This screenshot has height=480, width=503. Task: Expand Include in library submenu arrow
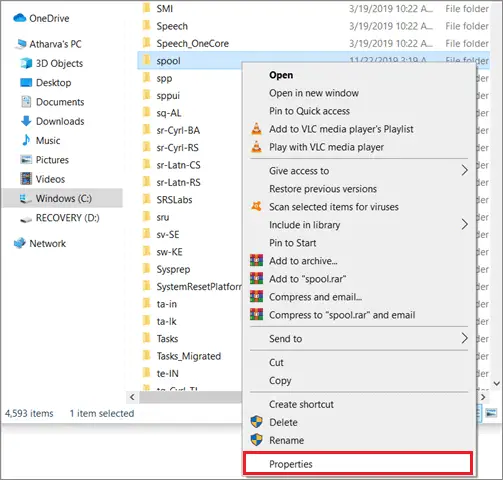[464, 224]
